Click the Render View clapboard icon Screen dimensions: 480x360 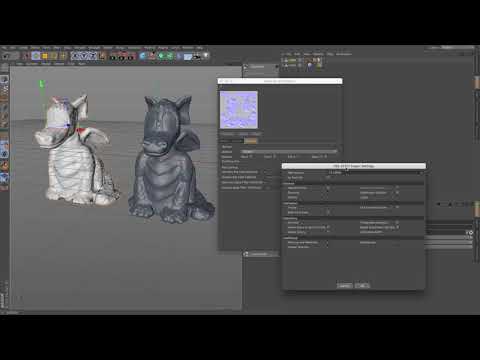(114, 56)
